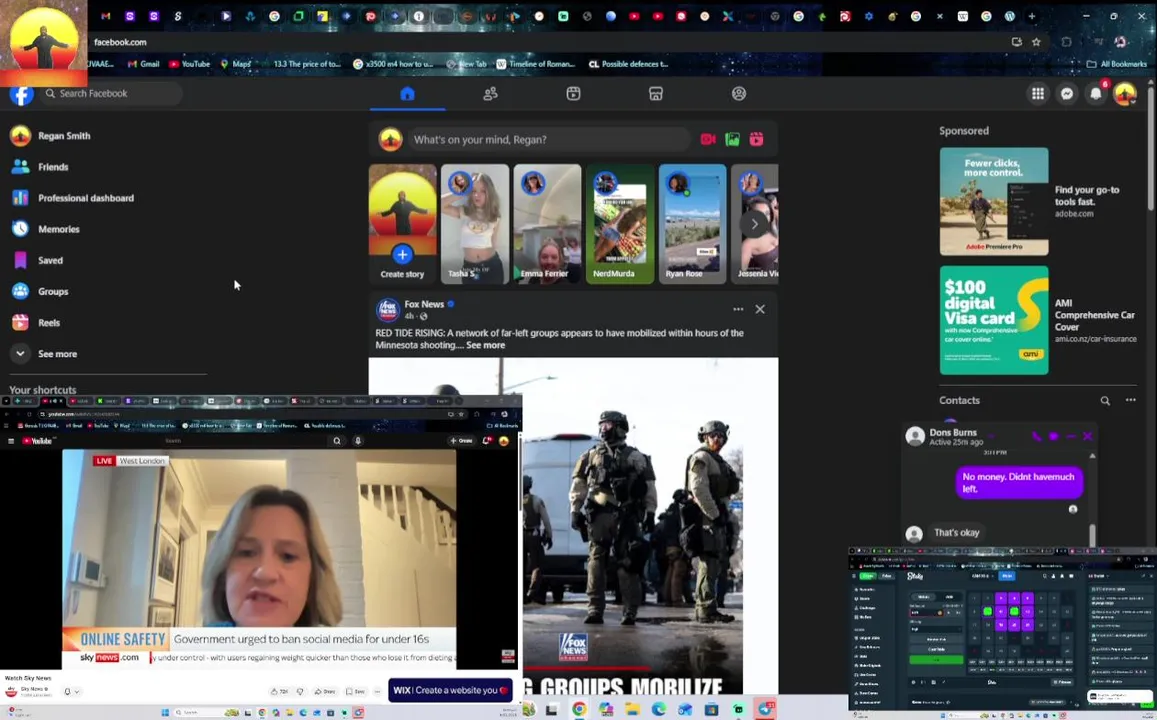Viewport: 1157px width, 720px height.
Task: Expand the Fox News post See more
Action: pos(486,345)
